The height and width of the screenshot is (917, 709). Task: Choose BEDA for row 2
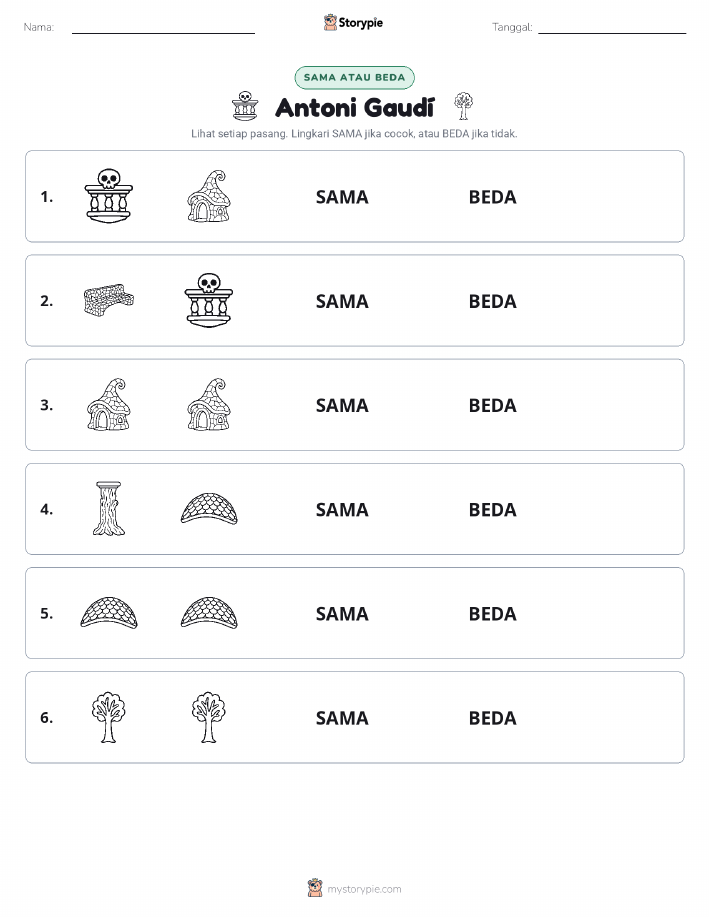tap(493, 301)
